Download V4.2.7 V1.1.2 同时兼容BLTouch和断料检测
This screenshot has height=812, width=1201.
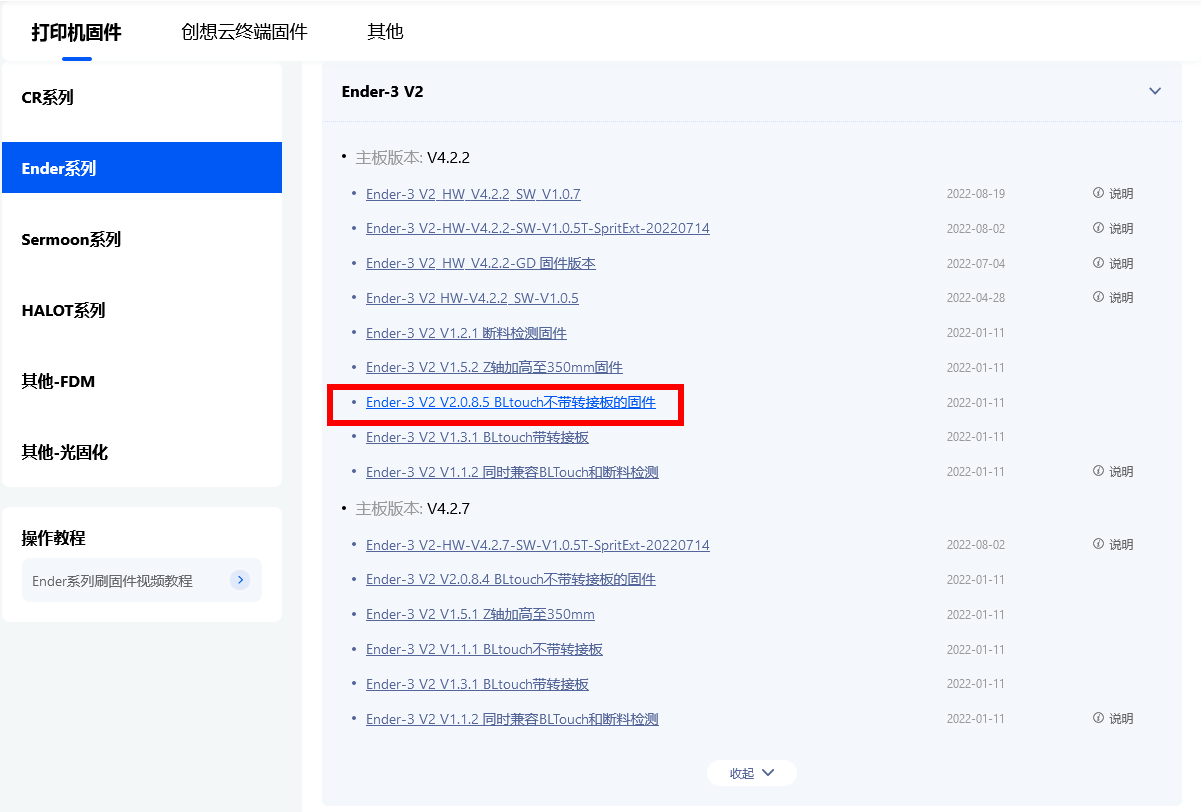[x=512, y=720]
